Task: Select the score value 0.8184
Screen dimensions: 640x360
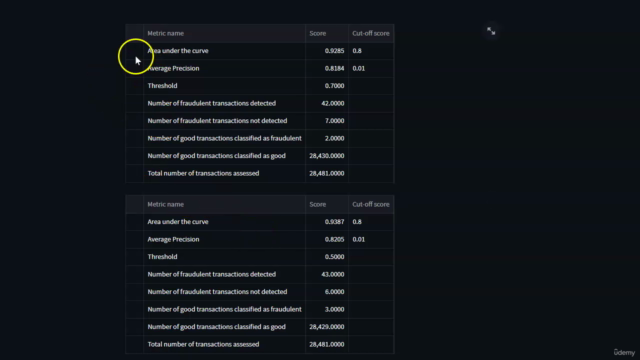Action: click(334, 69)
